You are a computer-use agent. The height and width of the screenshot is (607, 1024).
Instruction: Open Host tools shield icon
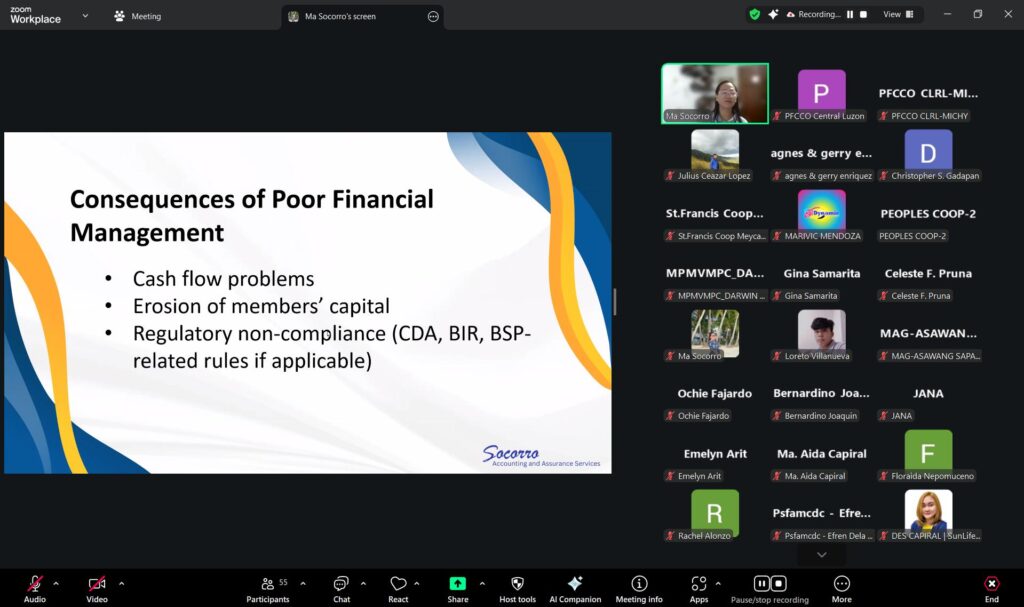point(517,584)
